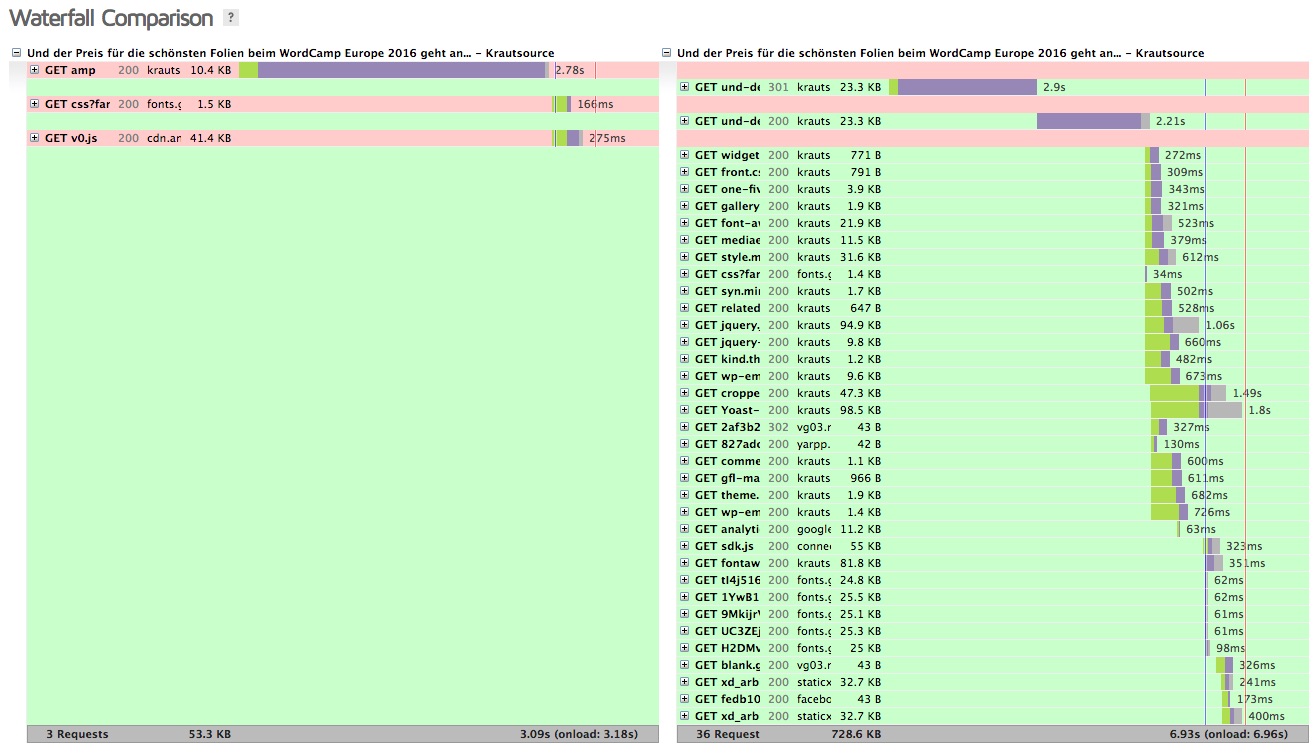
Task: Expand the GET gallery request row
Action: (x=685, y=206)
